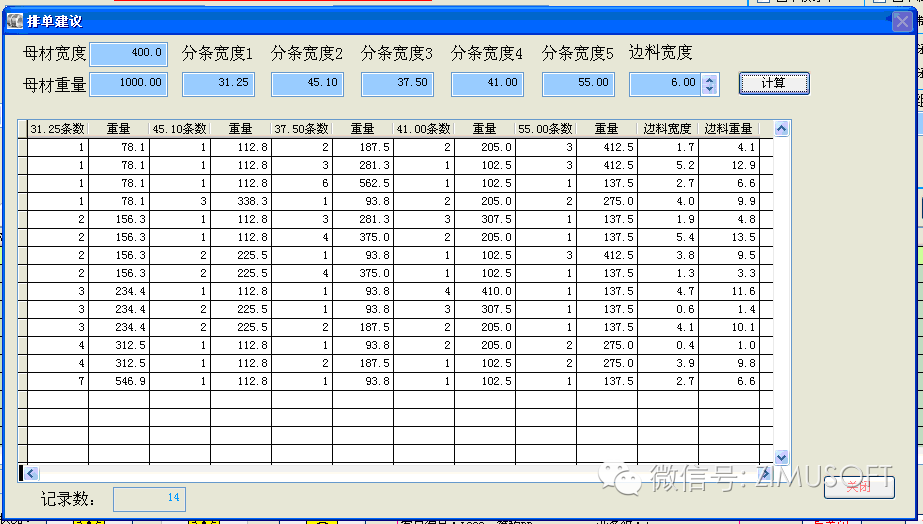Screen dimensions: 923x524
Task: Click the 31.25条数 column header
Action: click(x=58, y=129)
